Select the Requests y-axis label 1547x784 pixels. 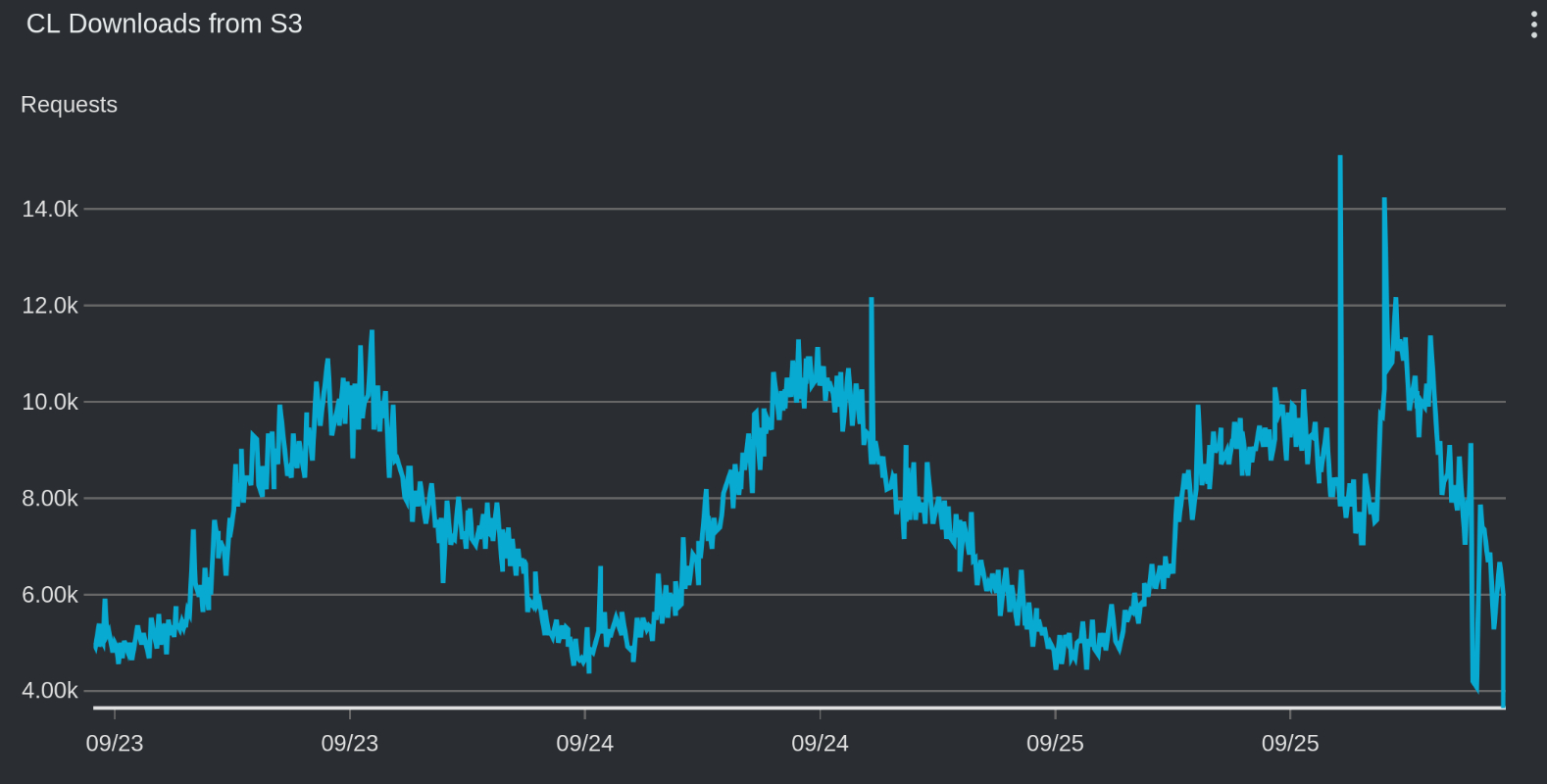(69, 105)
